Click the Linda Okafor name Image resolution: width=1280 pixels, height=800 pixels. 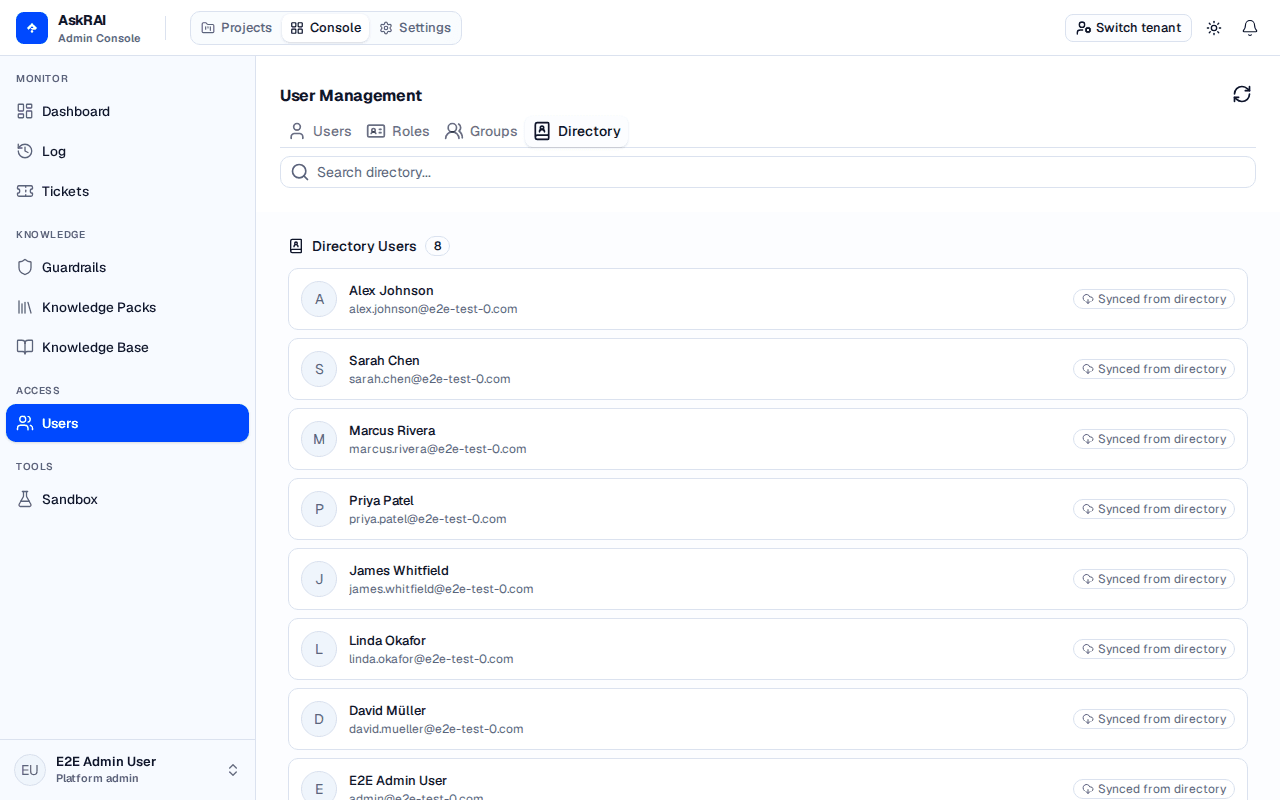(x=387, y=641)
